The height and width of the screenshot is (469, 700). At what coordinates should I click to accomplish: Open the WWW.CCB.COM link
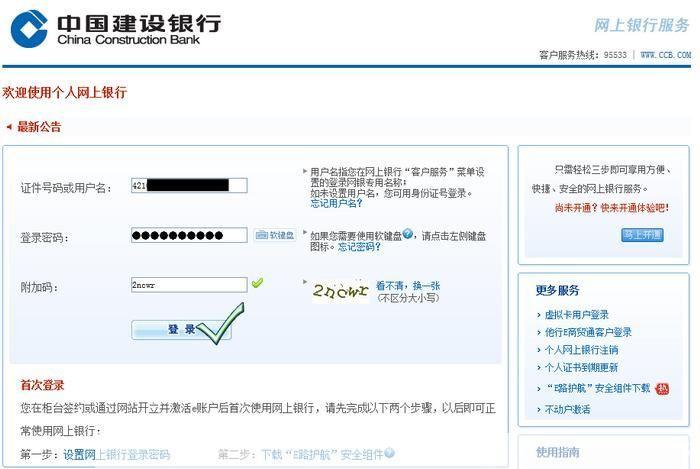point(666,55)
